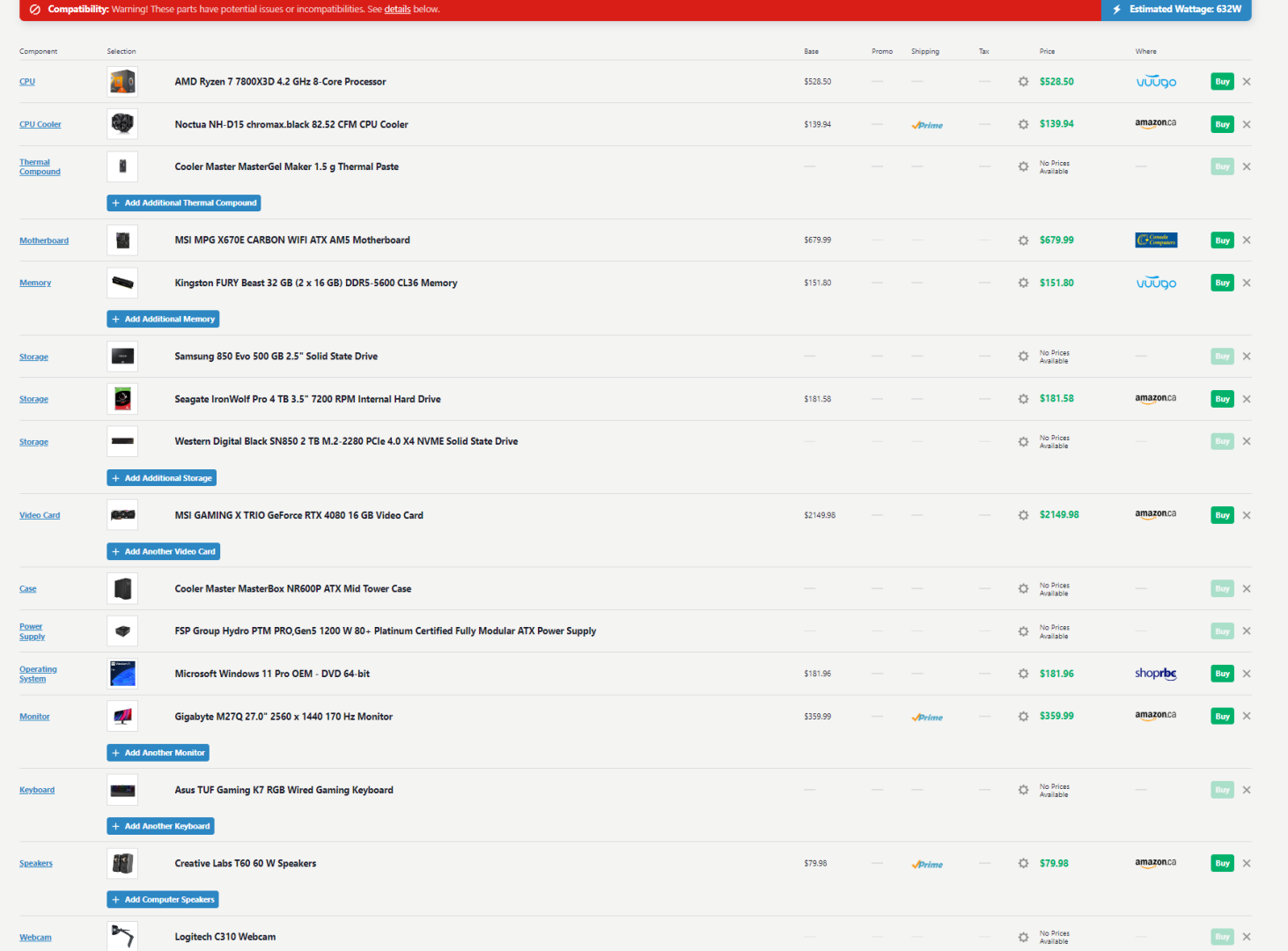Click the Prime shipping badge for the monitor
The width and height of the screenshot is (1288, 951).
click(x=927, y=717)
